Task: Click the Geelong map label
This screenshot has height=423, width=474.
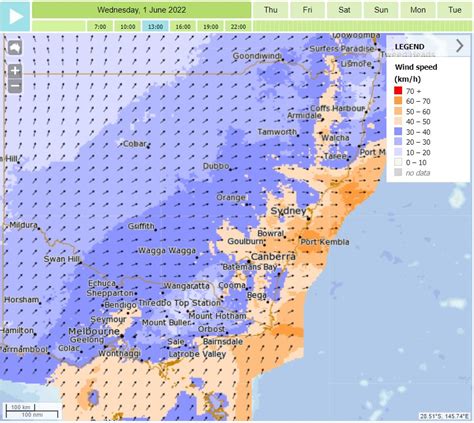Action: (x=87, y=339)
